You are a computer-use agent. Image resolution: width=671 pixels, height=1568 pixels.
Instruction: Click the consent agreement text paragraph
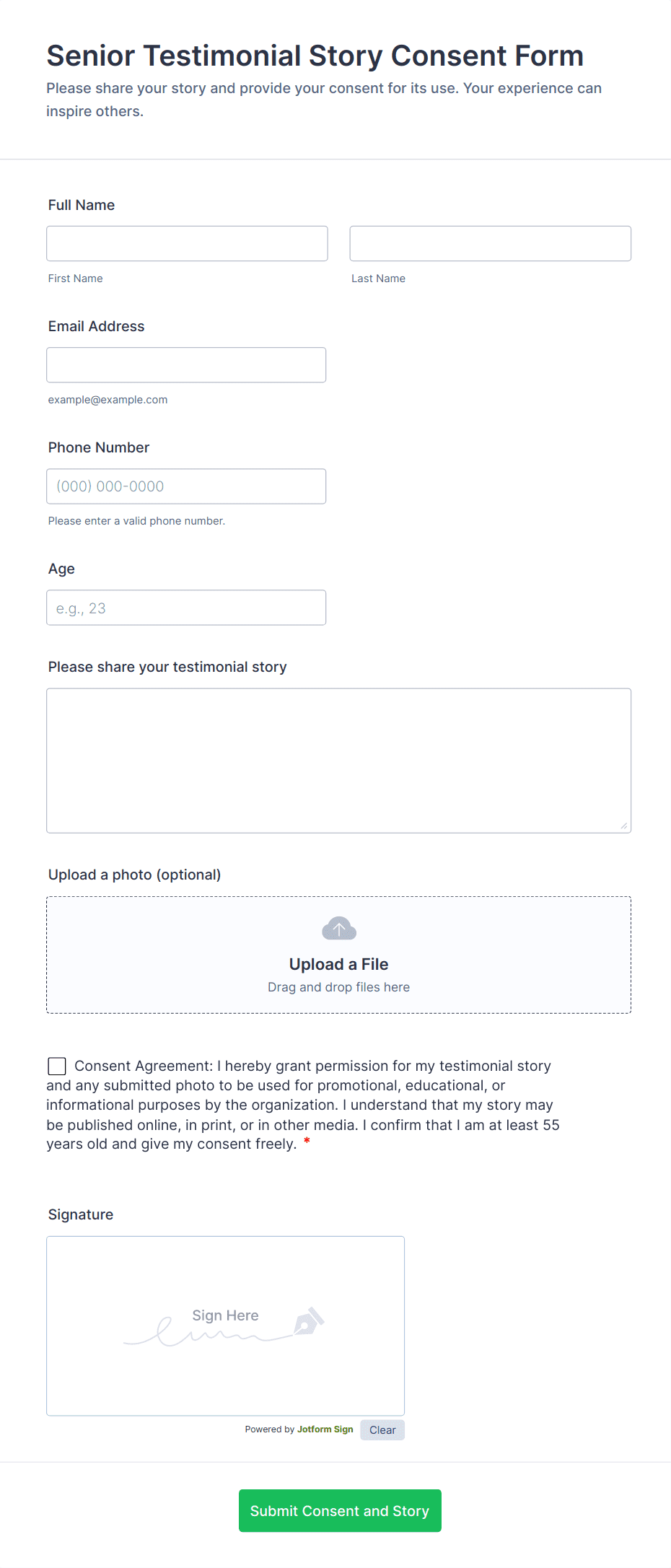click(x=303, y=1105)
